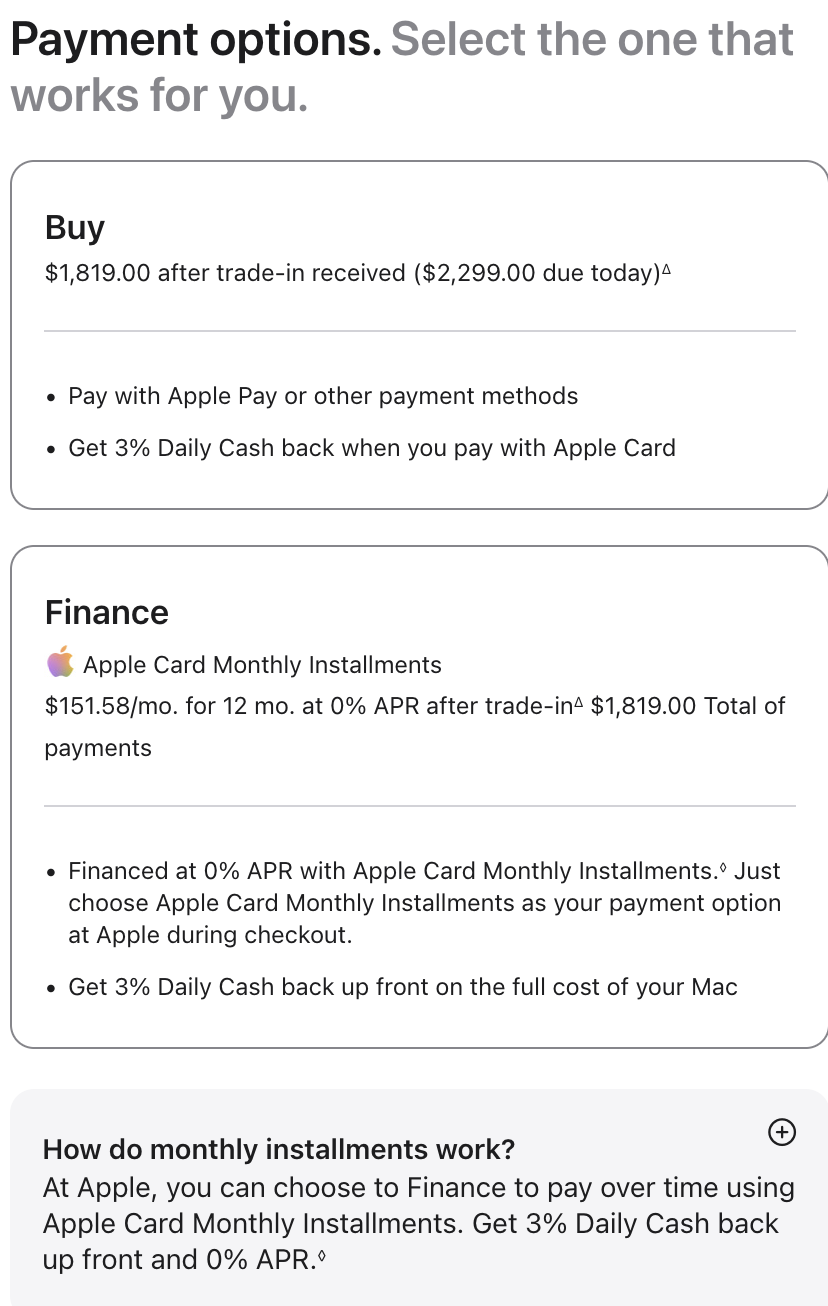Open the footnote triangle after "after trade-in"
This screenshot has height=1306, width=828.
577,703
